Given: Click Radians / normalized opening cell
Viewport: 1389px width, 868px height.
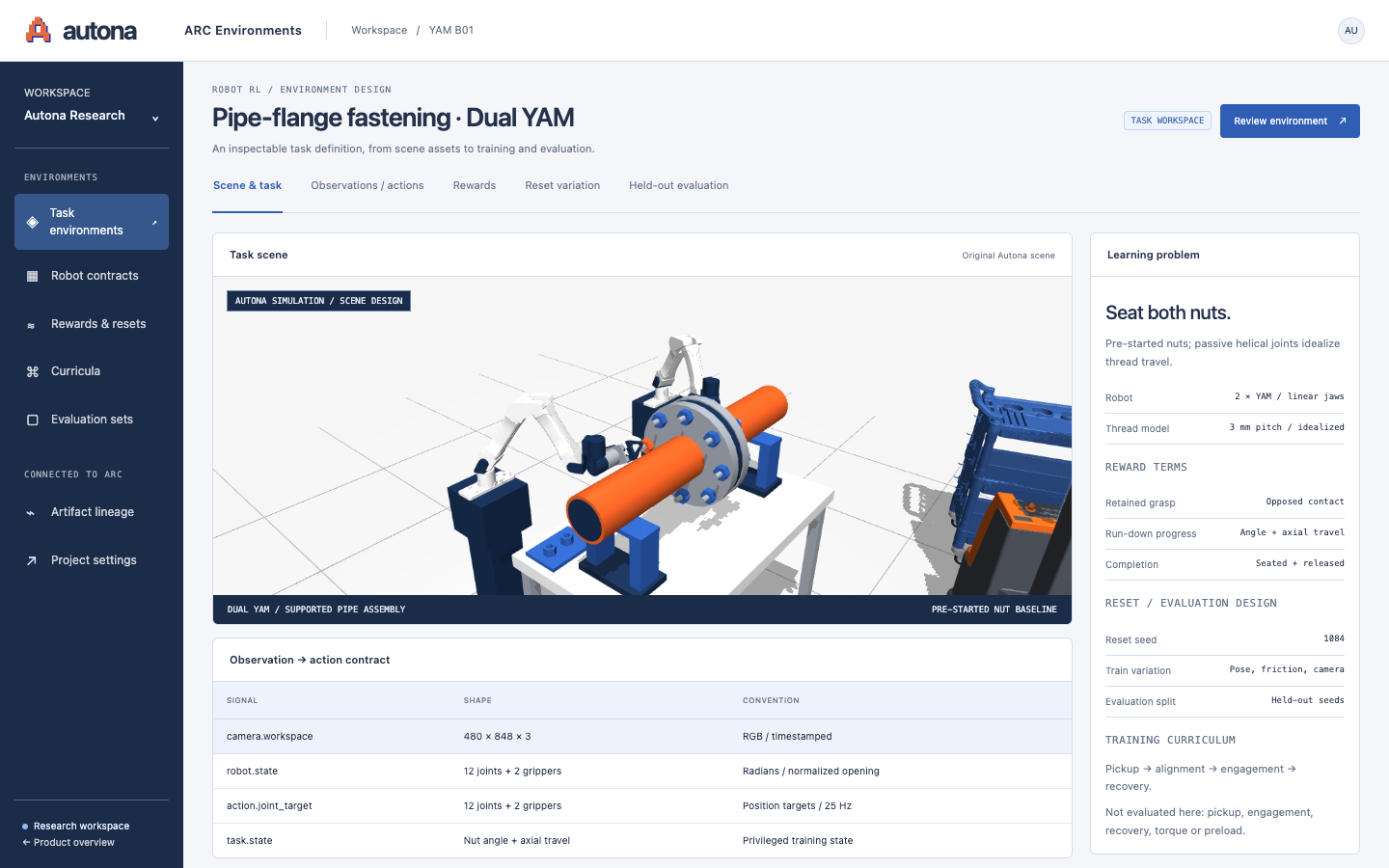Looking at the screenshot, I should point(811,772).
